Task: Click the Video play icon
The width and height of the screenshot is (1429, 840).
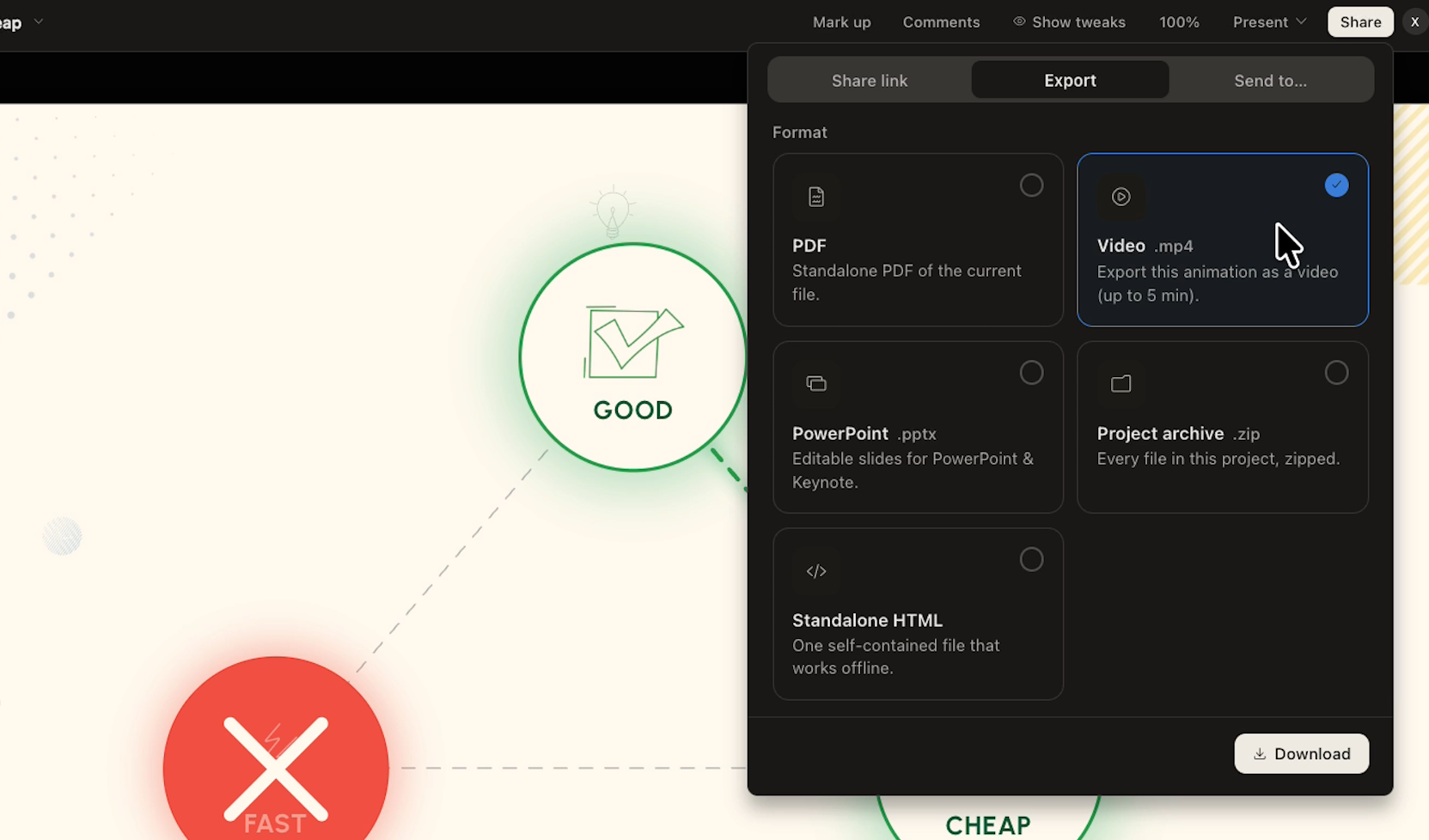Action: tap(1121, 197)
